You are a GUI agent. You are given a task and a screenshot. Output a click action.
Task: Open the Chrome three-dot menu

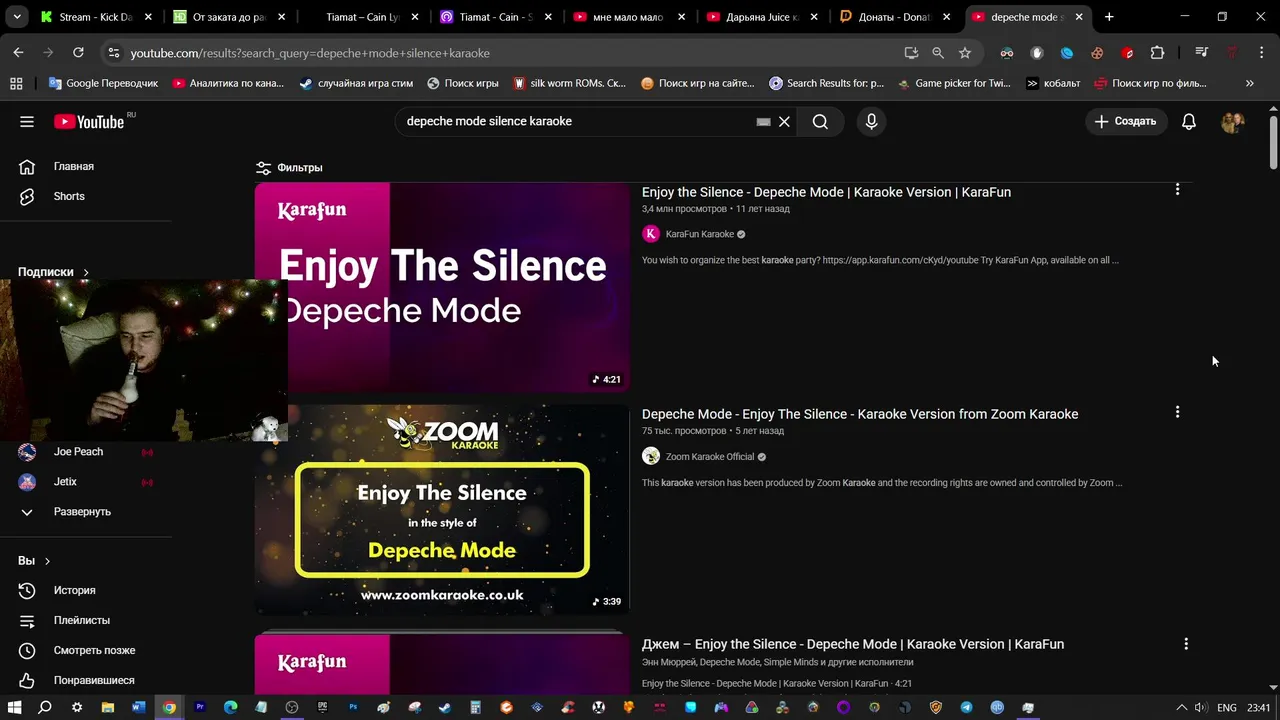coord(1260,53)
